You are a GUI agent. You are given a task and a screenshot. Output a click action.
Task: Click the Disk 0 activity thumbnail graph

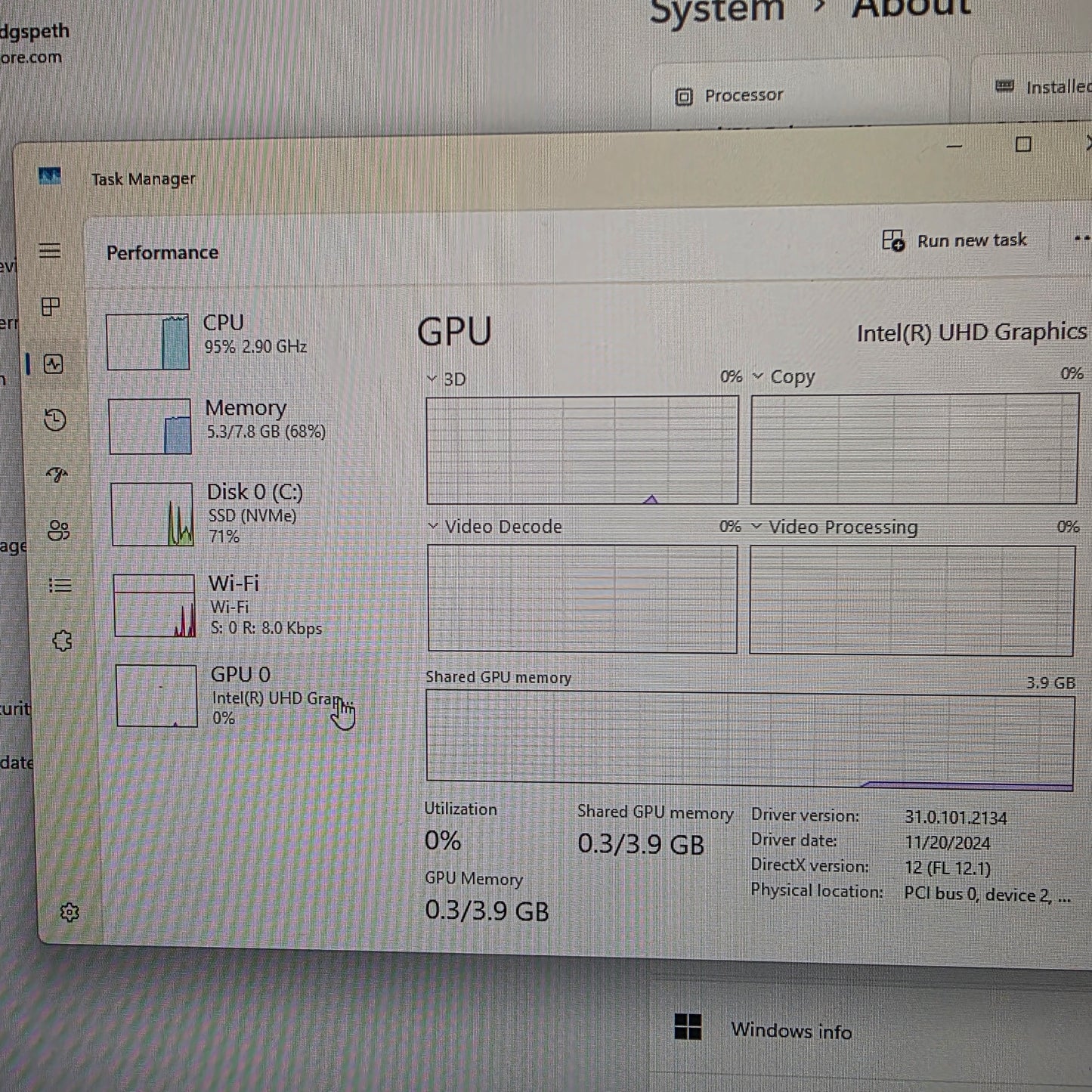click(x=152, y=514)
